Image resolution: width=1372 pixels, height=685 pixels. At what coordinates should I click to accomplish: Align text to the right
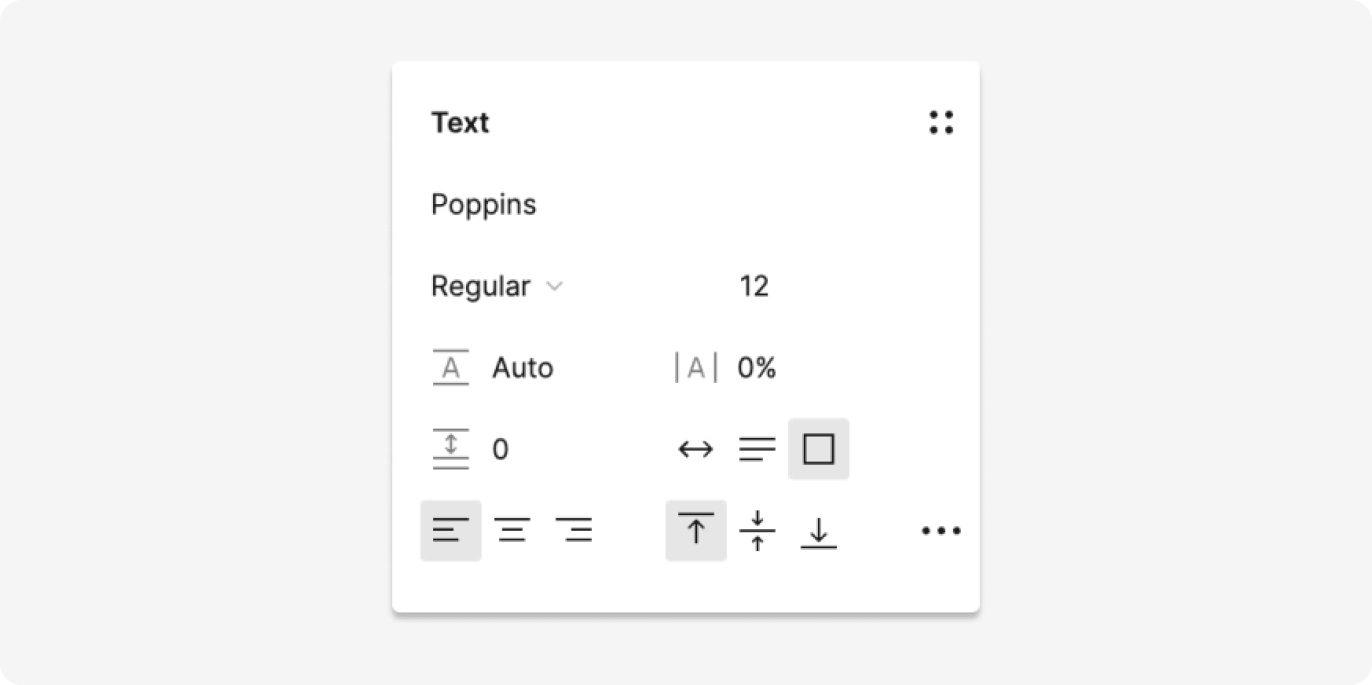pos(574,530)
